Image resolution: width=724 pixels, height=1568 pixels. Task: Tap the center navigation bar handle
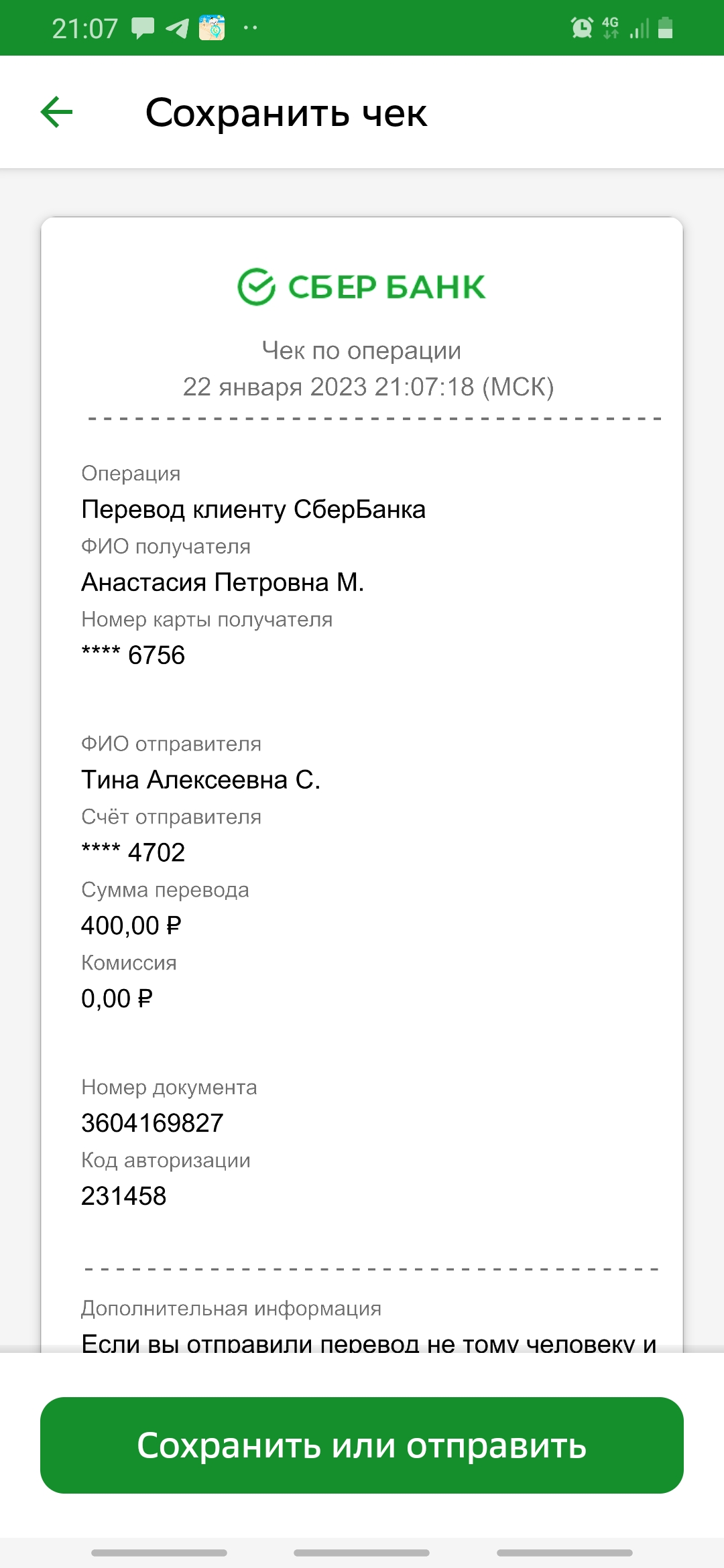click(x=362, y=1553)
